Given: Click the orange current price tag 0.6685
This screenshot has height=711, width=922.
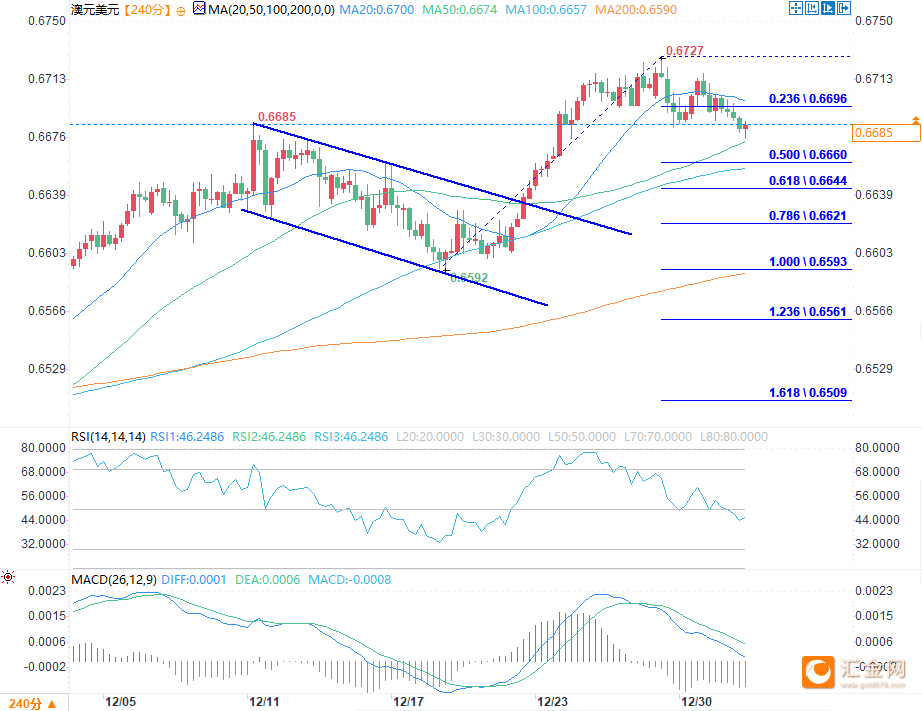Looking at the screenshot, I should (x=886, y=132).
